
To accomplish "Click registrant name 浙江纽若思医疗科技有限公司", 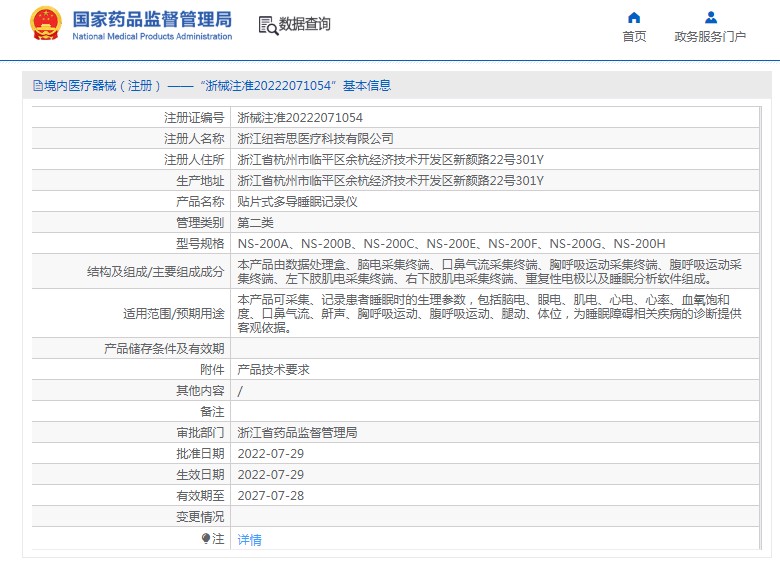I will click(315, 139).
